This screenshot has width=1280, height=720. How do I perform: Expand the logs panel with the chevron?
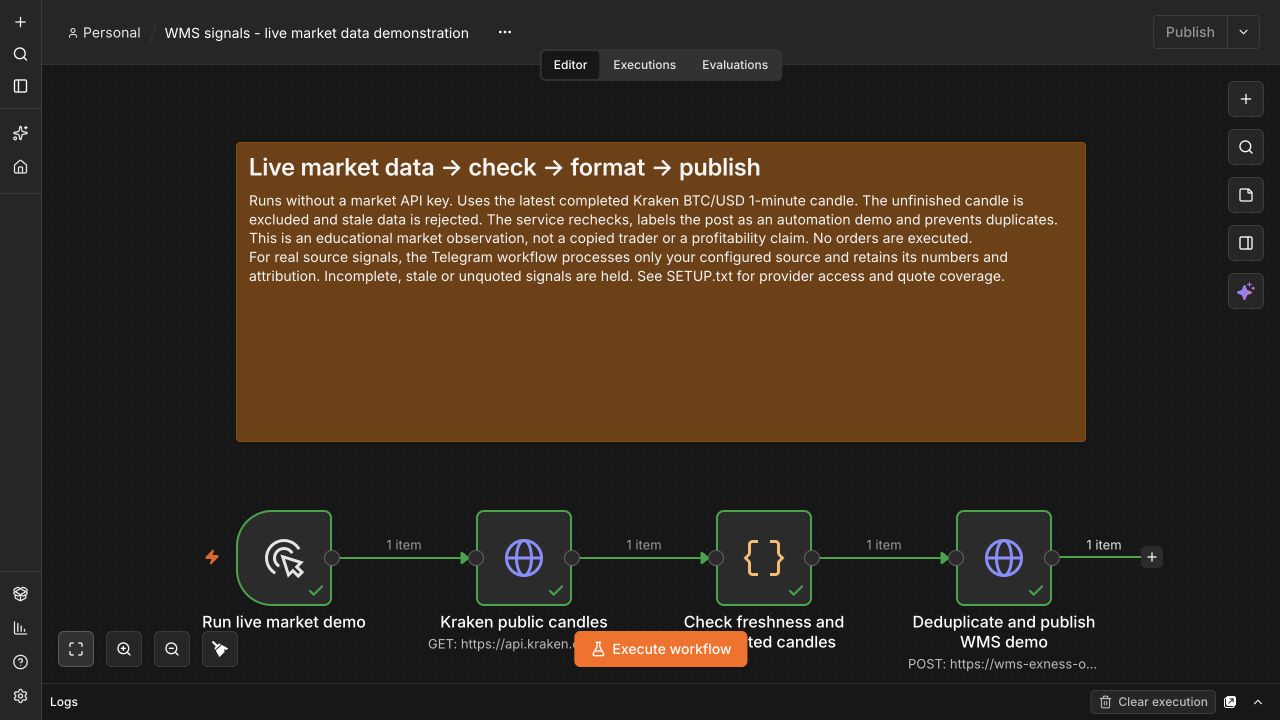[x=1258, y=702]
